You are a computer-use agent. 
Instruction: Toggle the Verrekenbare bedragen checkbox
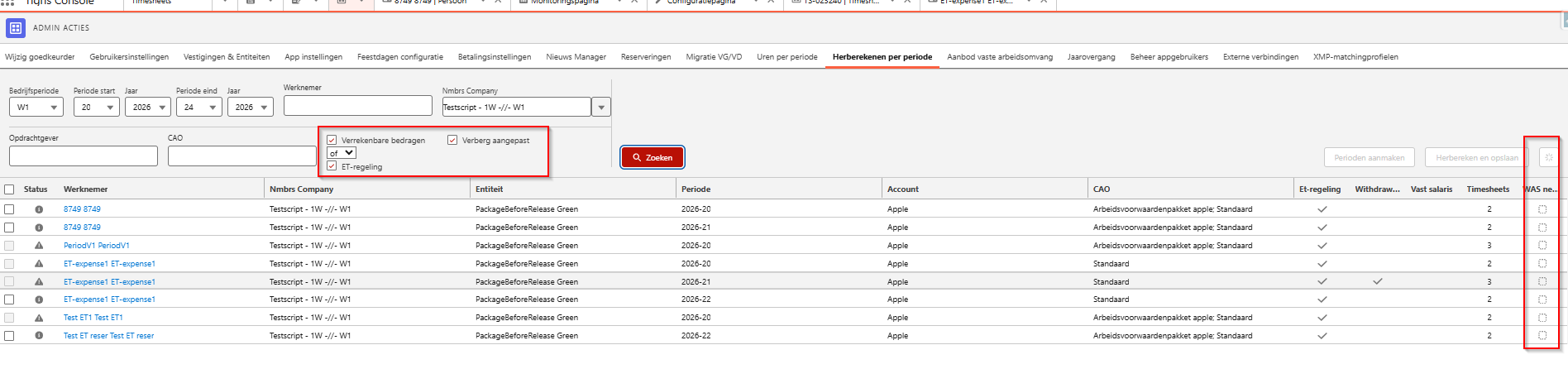click(x=332, y=141)
